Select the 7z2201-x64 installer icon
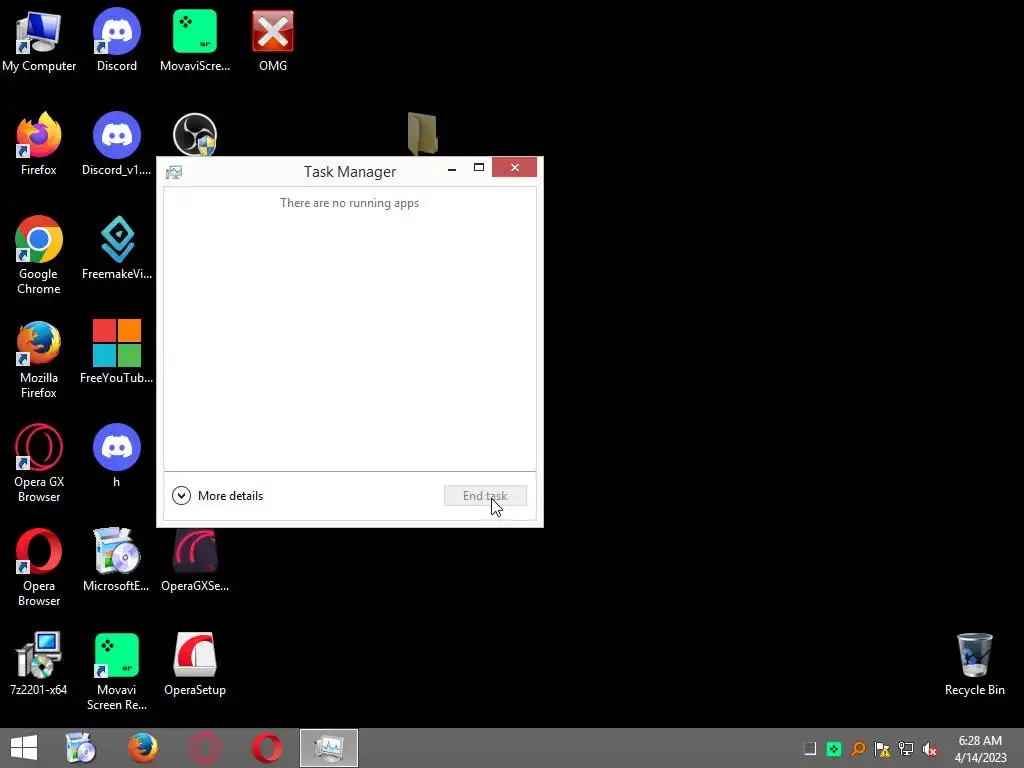1024x768 pixels. (39, 664)
